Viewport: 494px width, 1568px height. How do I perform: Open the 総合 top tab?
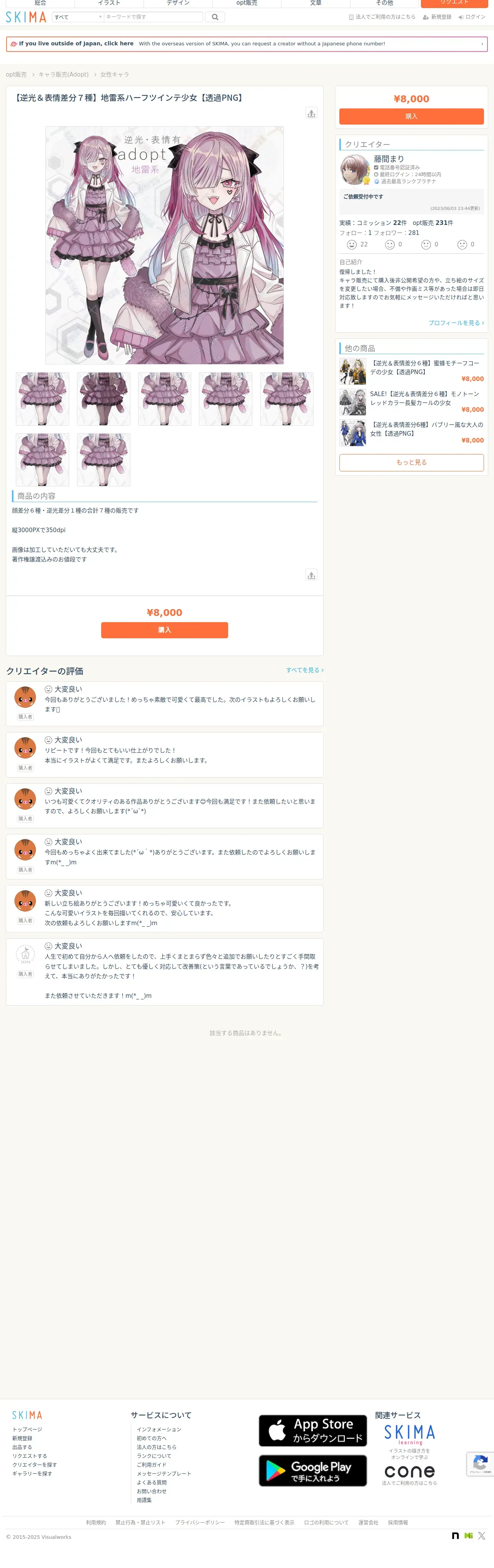40,3
